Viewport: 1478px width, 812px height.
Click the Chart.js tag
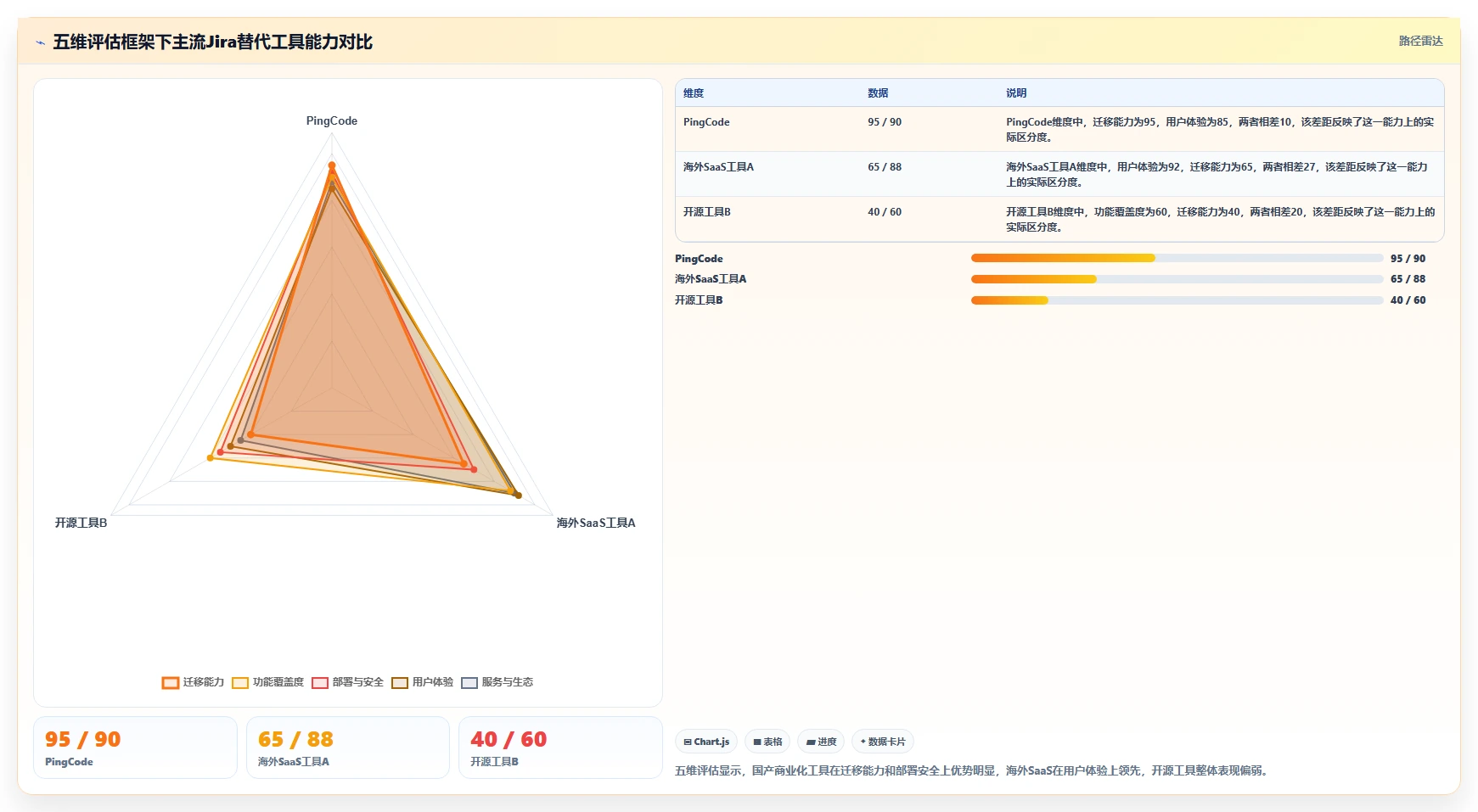tap(706, 742)
